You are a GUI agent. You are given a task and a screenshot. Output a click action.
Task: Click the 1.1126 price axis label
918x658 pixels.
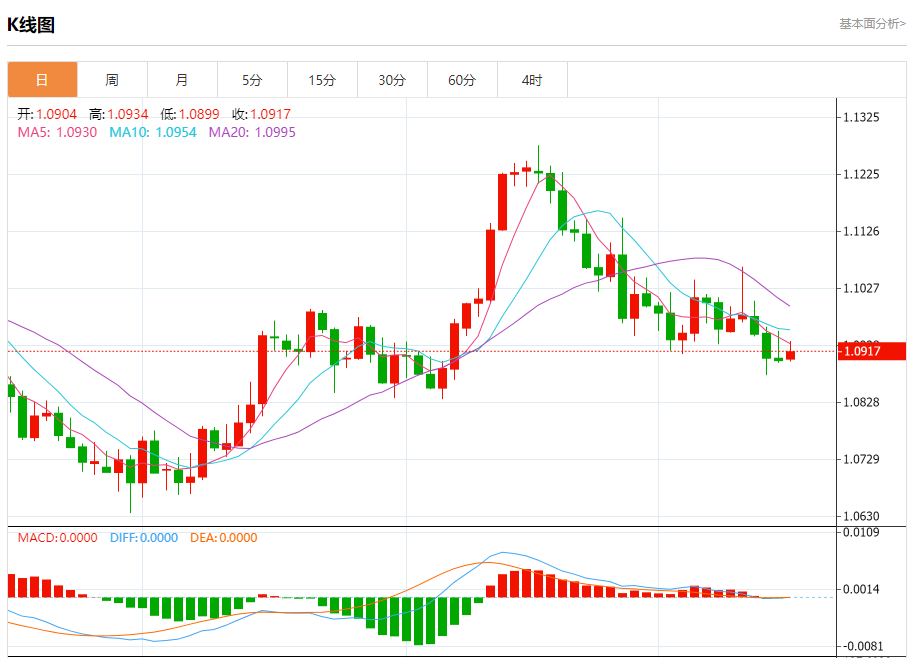[861, 231]
